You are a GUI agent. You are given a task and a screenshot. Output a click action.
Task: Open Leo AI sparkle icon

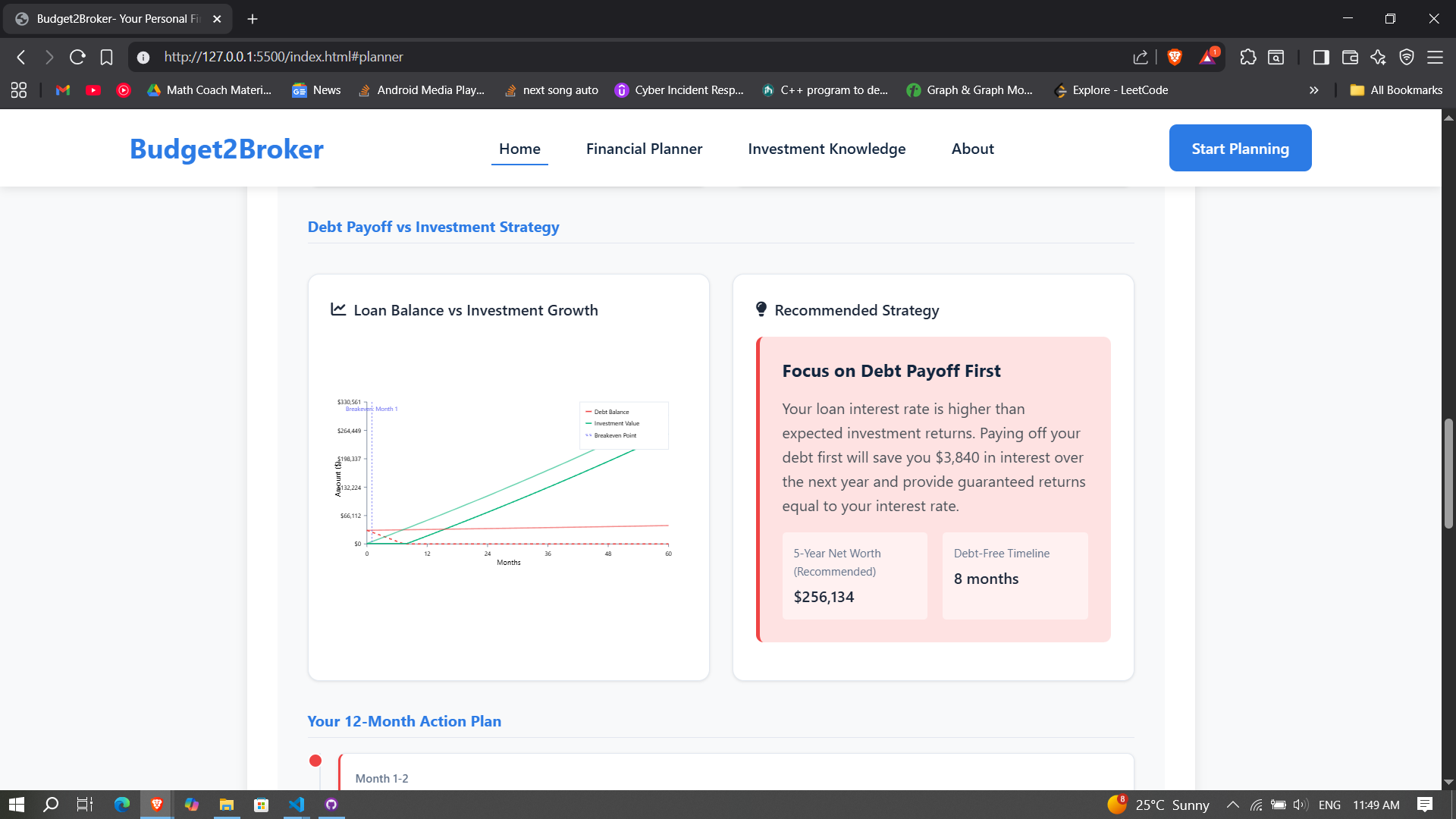pyautogui.click(x=1378, y=57)
